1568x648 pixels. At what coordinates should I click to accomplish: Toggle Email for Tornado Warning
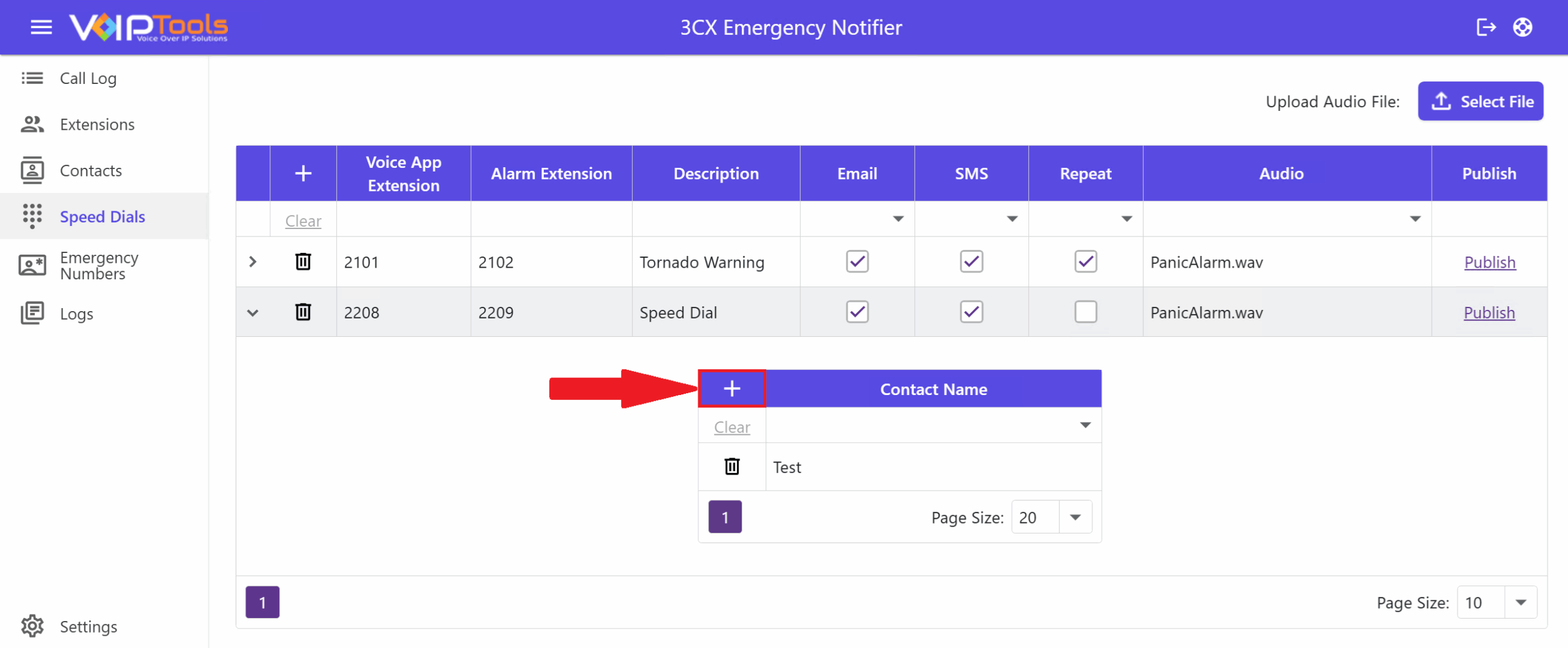(858, 262)
